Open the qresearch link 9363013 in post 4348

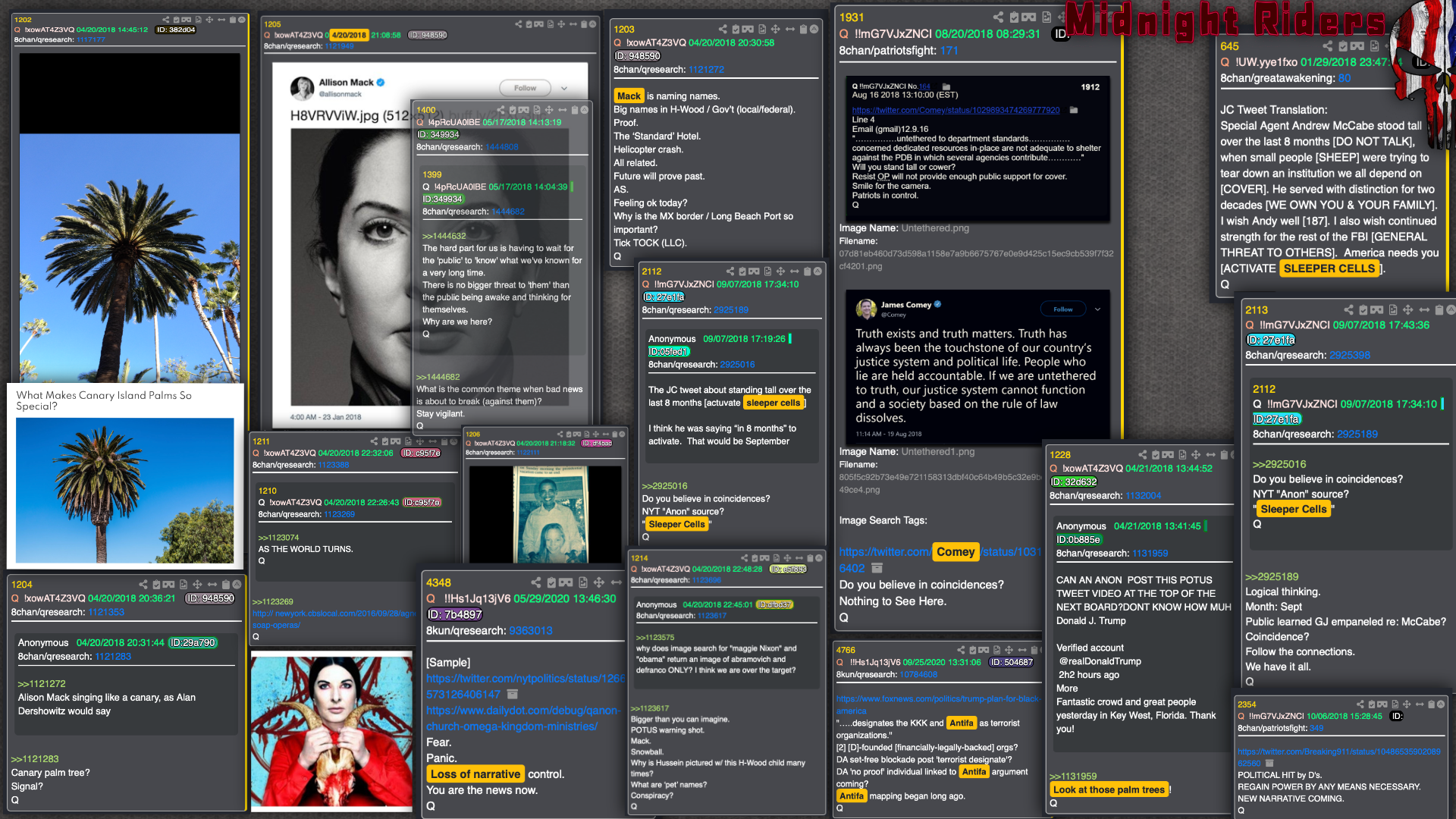(x=531, y=630)
